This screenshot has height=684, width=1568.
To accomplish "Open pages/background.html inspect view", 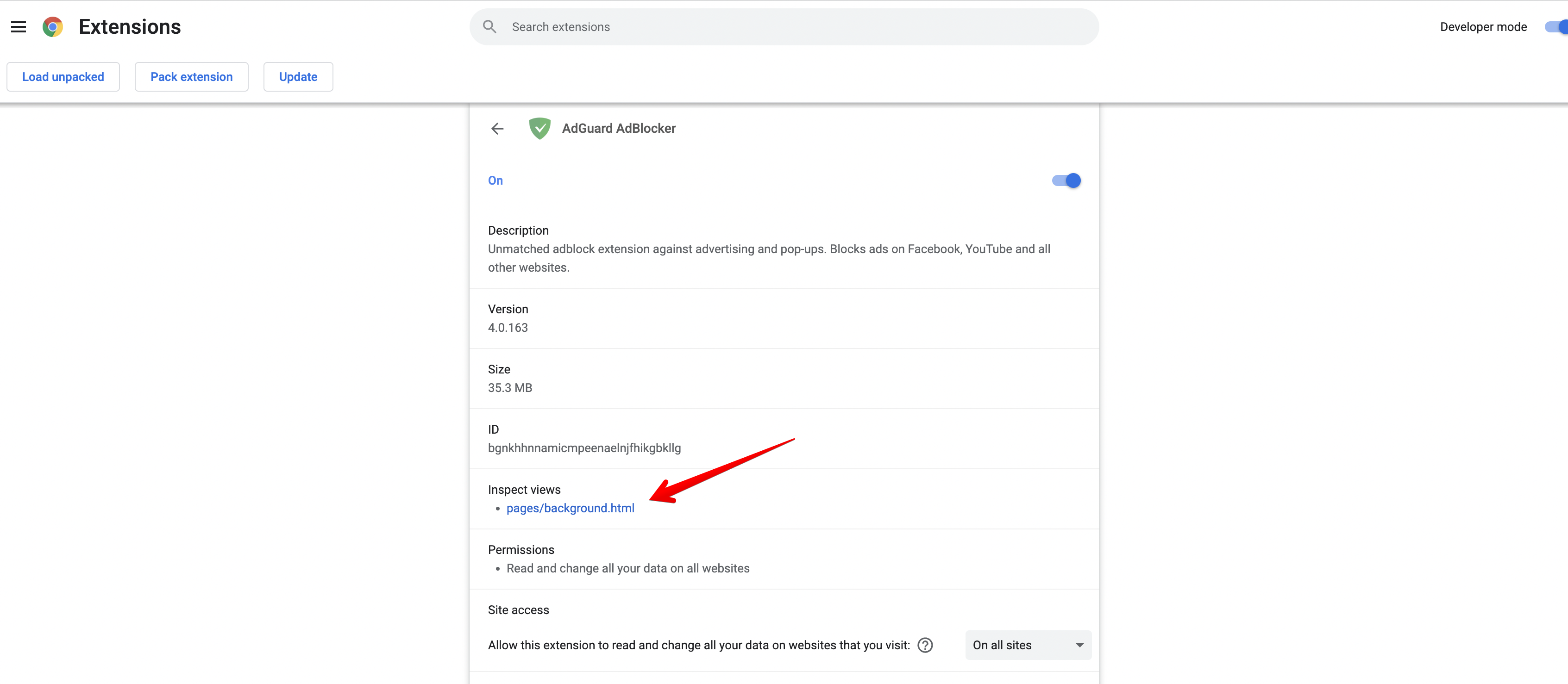I will [571, 508].
